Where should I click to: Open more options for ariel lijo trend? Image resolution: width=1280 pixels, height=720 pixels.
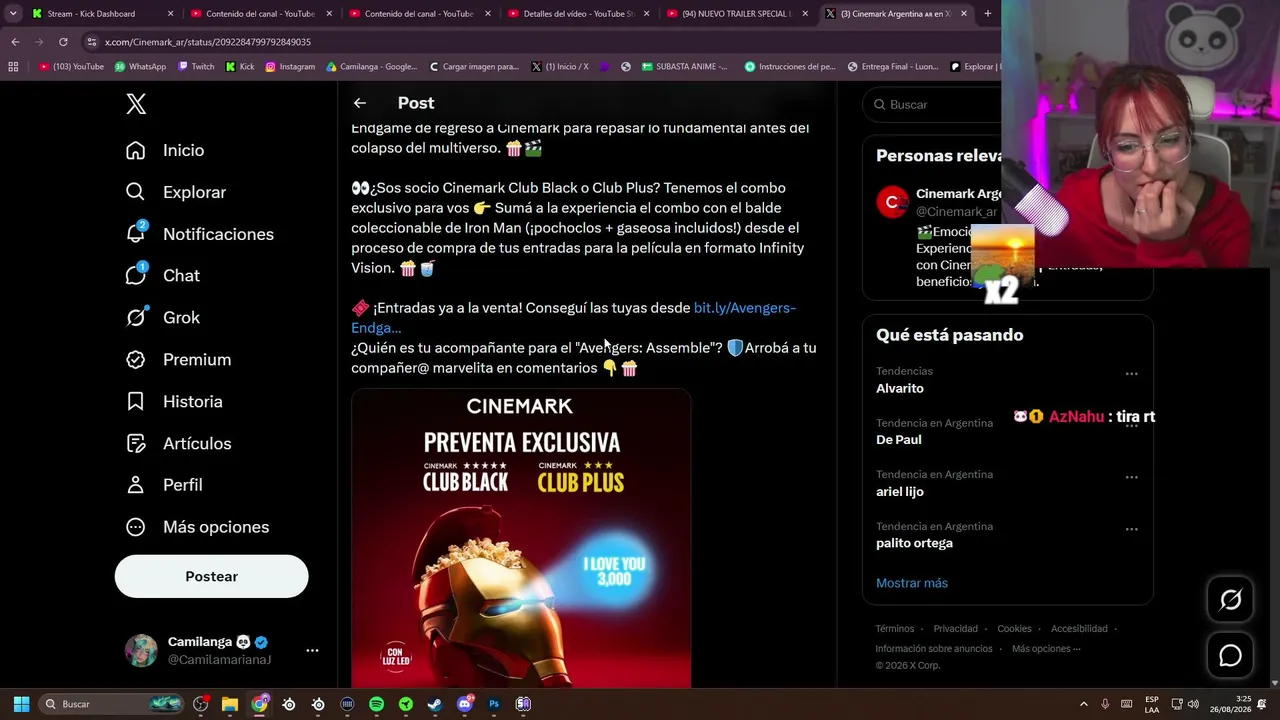point(1131,477)
